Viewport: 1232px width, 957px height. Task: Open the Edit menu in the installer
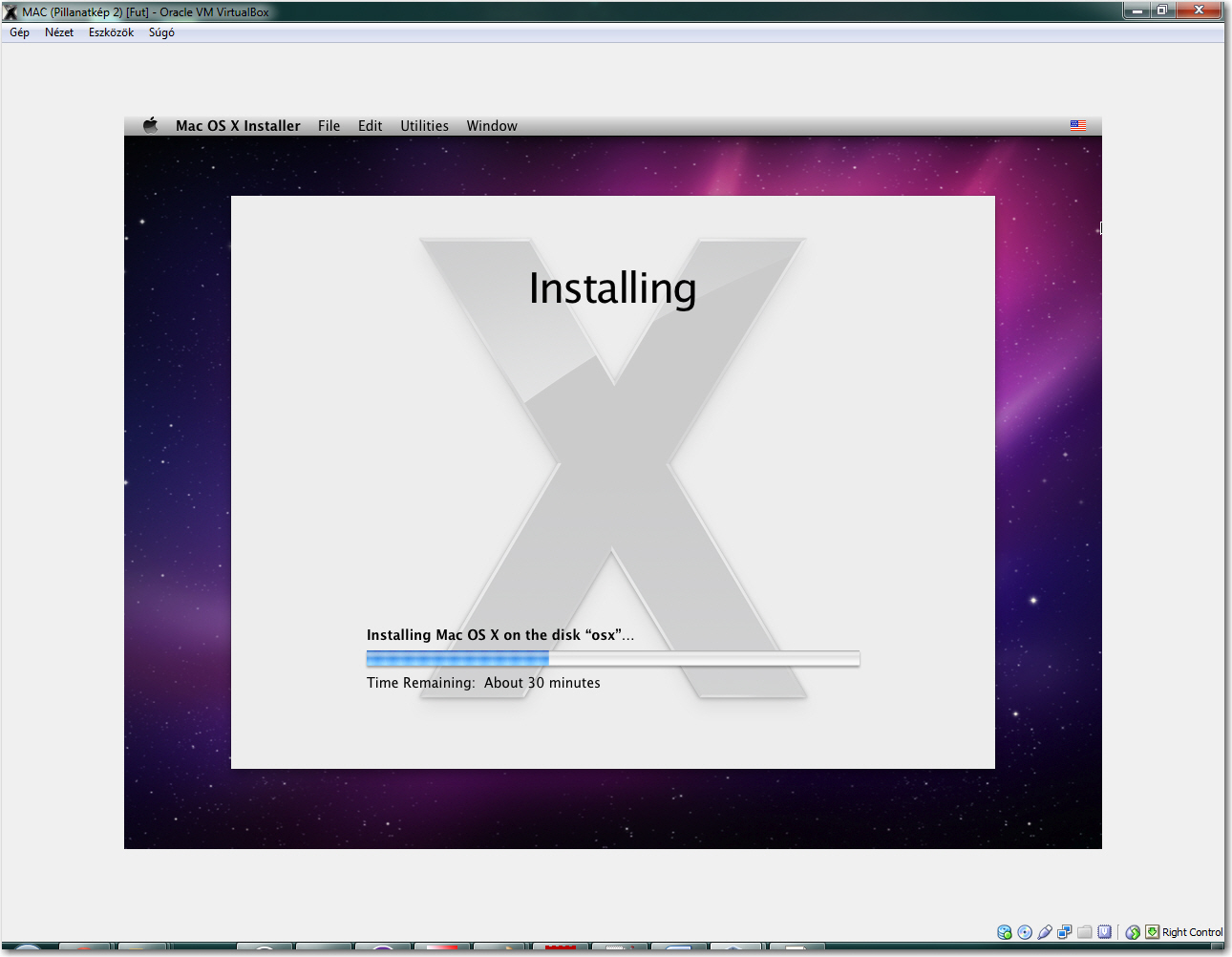click(x=370, y=126)
